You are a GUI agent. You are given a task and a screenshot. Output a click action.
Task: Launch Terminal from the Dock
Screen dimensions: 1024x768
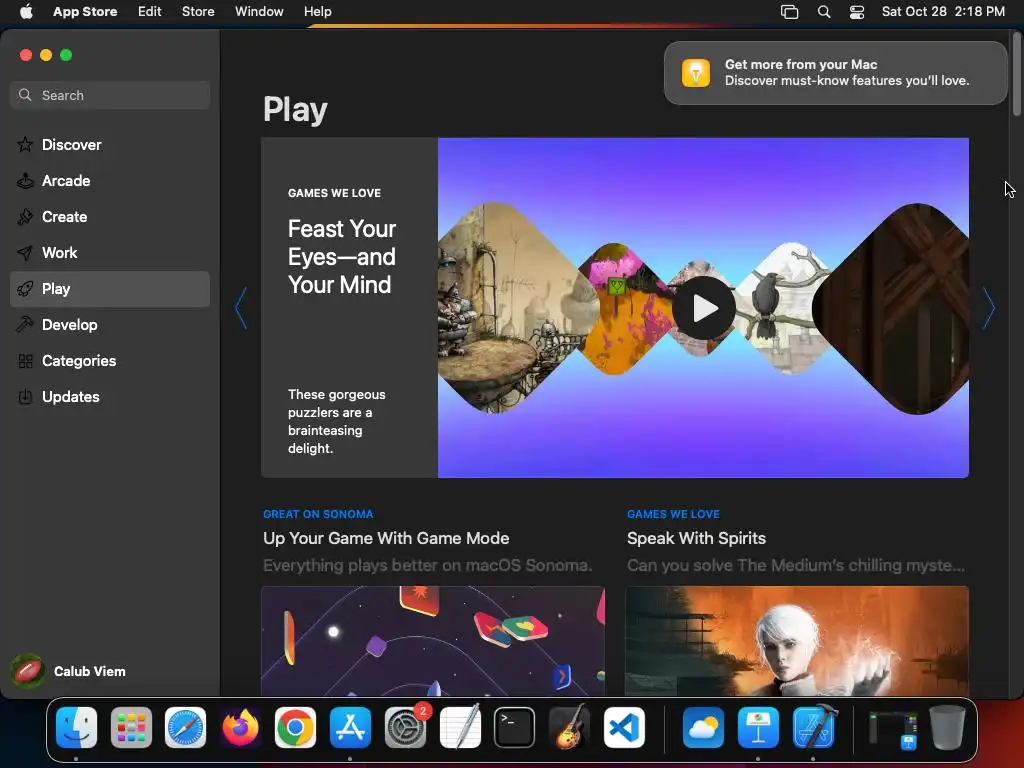[x=515, y=728]
